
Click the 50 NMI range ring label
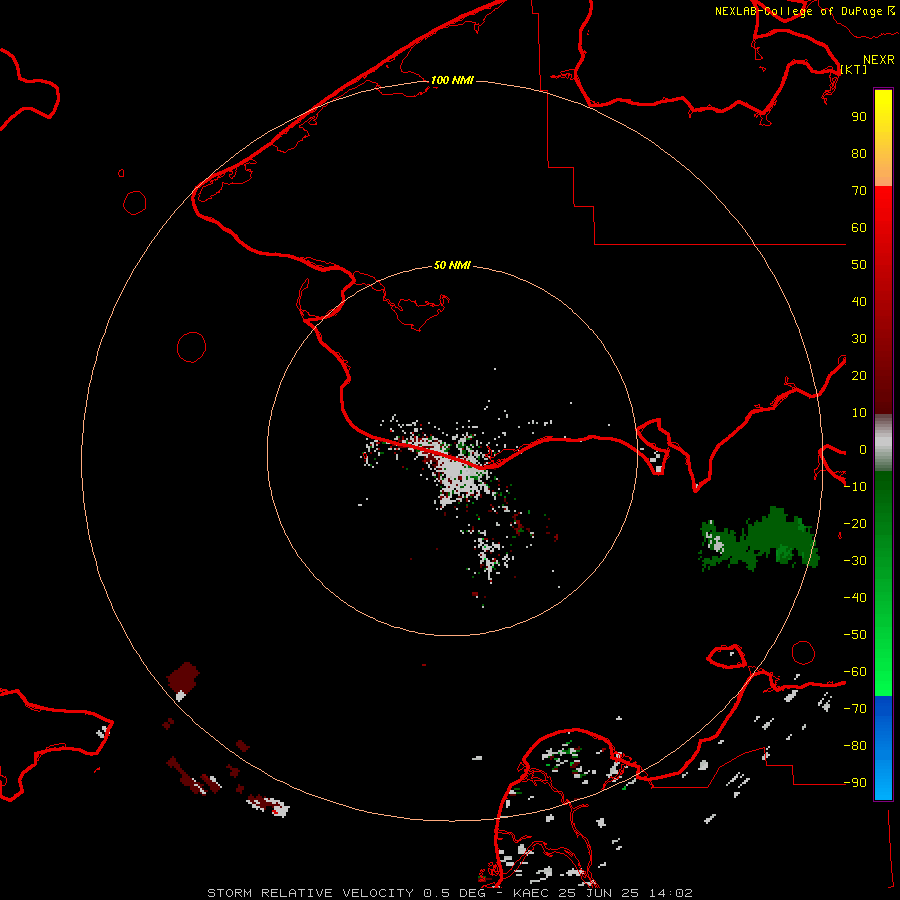point(452,265)
